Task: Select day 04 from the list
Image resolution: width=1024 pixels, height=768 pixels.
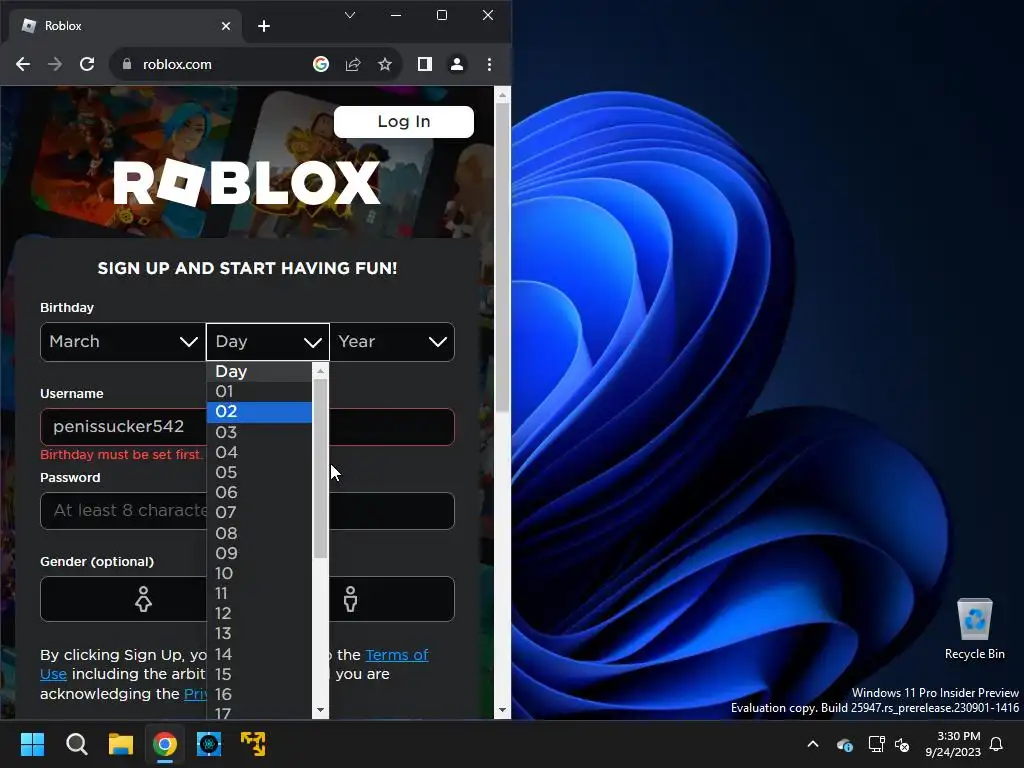Action: pyautogui.click(x=259, y=452)
